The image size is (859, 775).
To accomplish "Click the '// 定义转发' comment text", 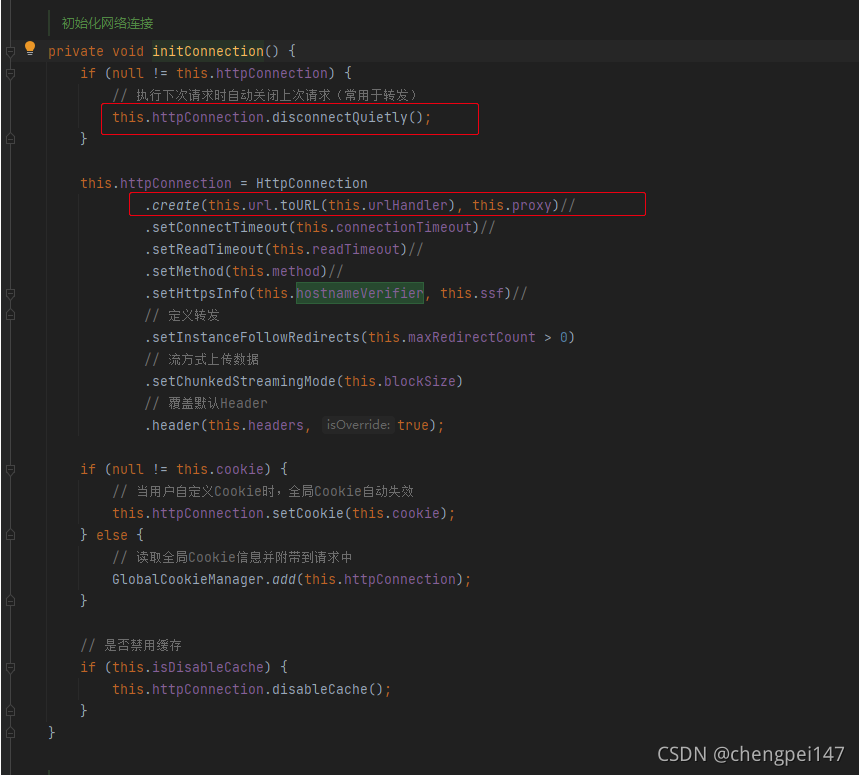I will 182,315.
